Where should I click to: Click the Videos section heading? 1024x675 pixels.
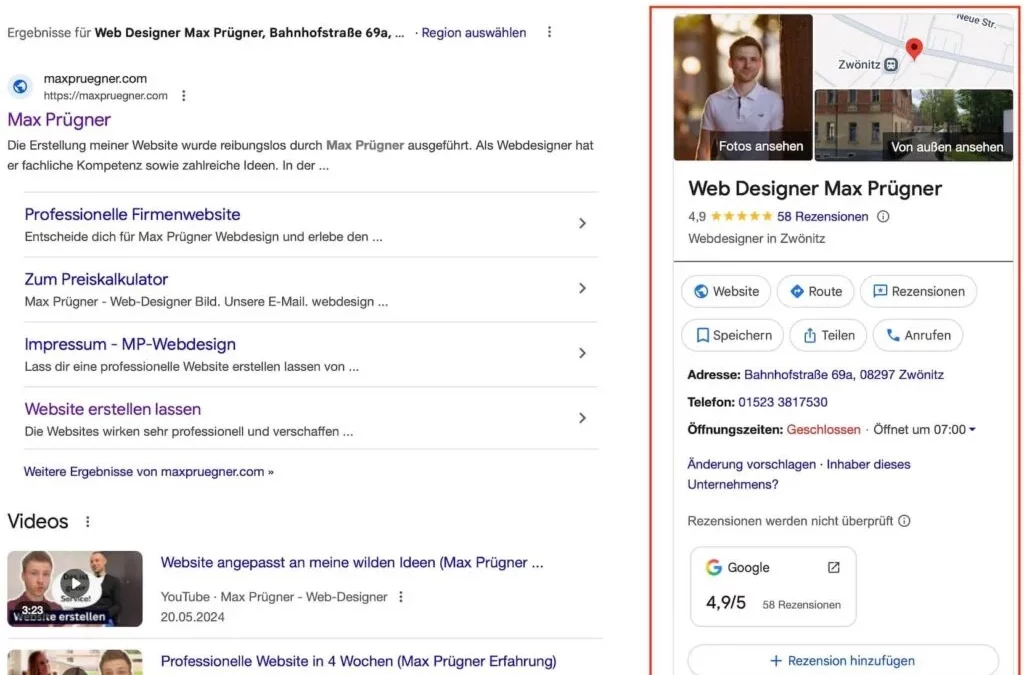pos(38,521)
